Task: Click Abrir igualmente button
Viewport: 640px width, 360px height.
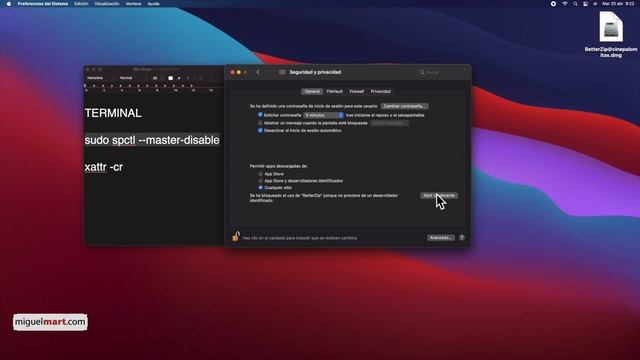Action: click(439, 196)
